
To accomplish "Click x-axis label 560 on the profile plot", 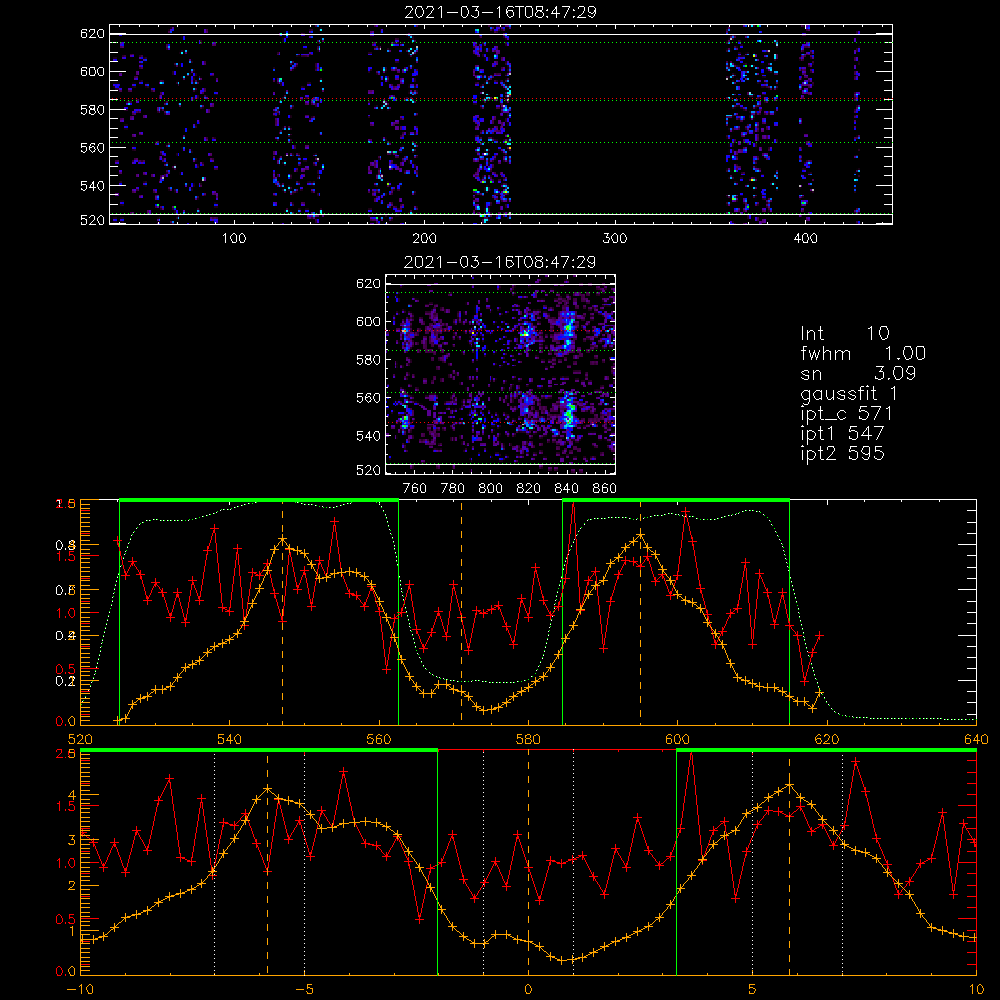I will 379,740.
